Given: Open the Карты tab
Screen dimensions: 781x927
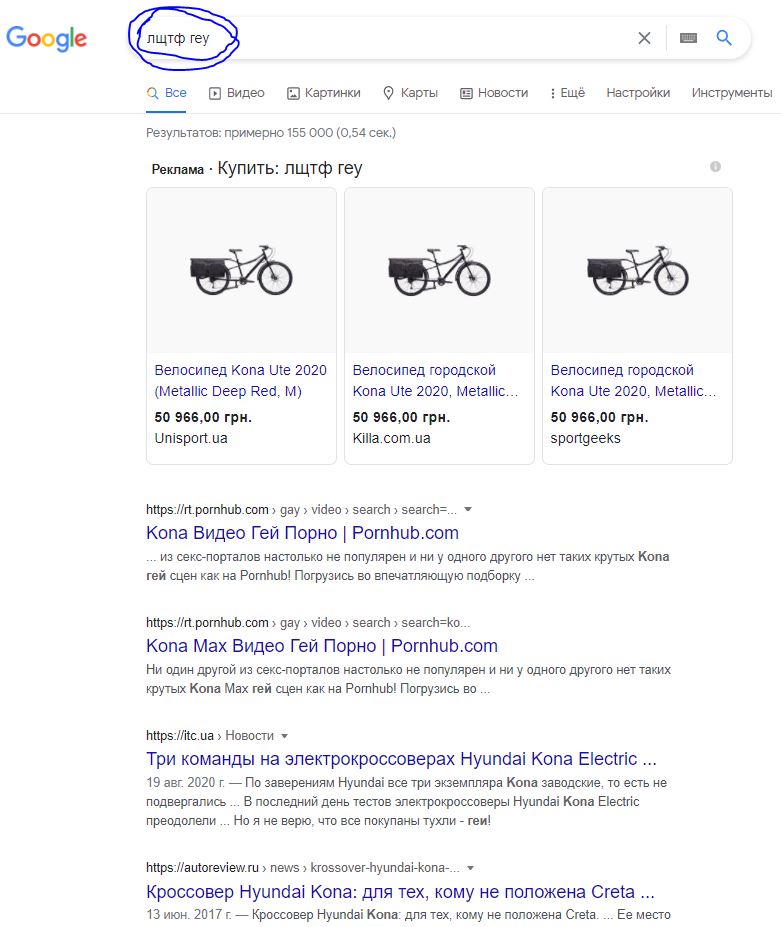Looking at the screenshot, I should (x=410, y=93).
